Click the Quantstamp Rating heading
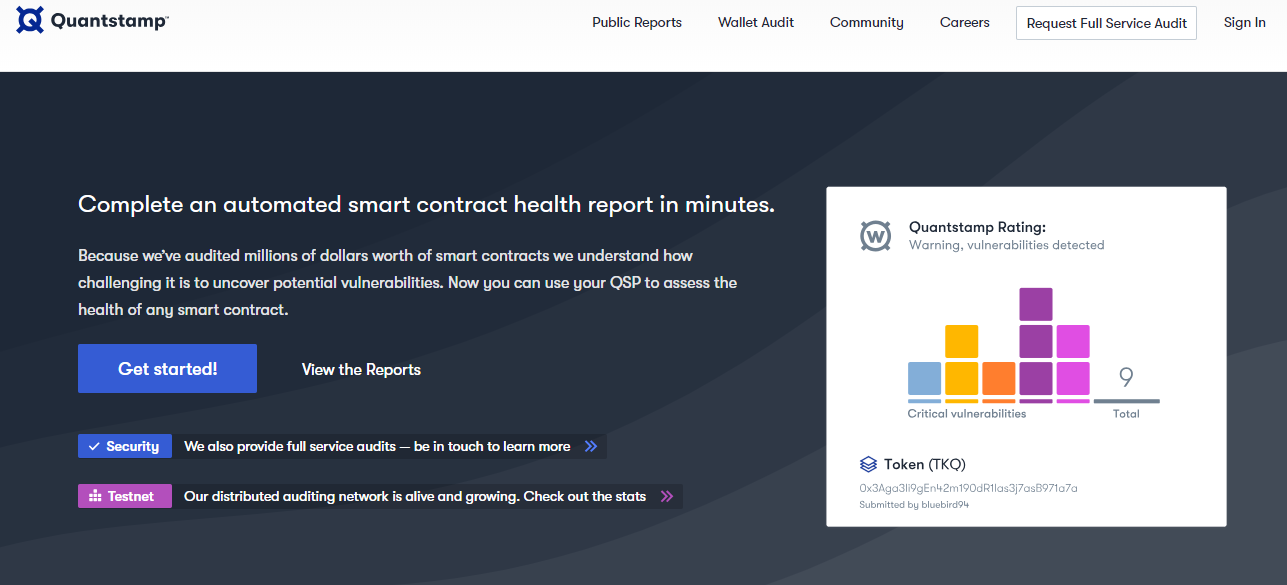Image resolution: width=1287 pixels, height=585 pixels. coord(977,227)
